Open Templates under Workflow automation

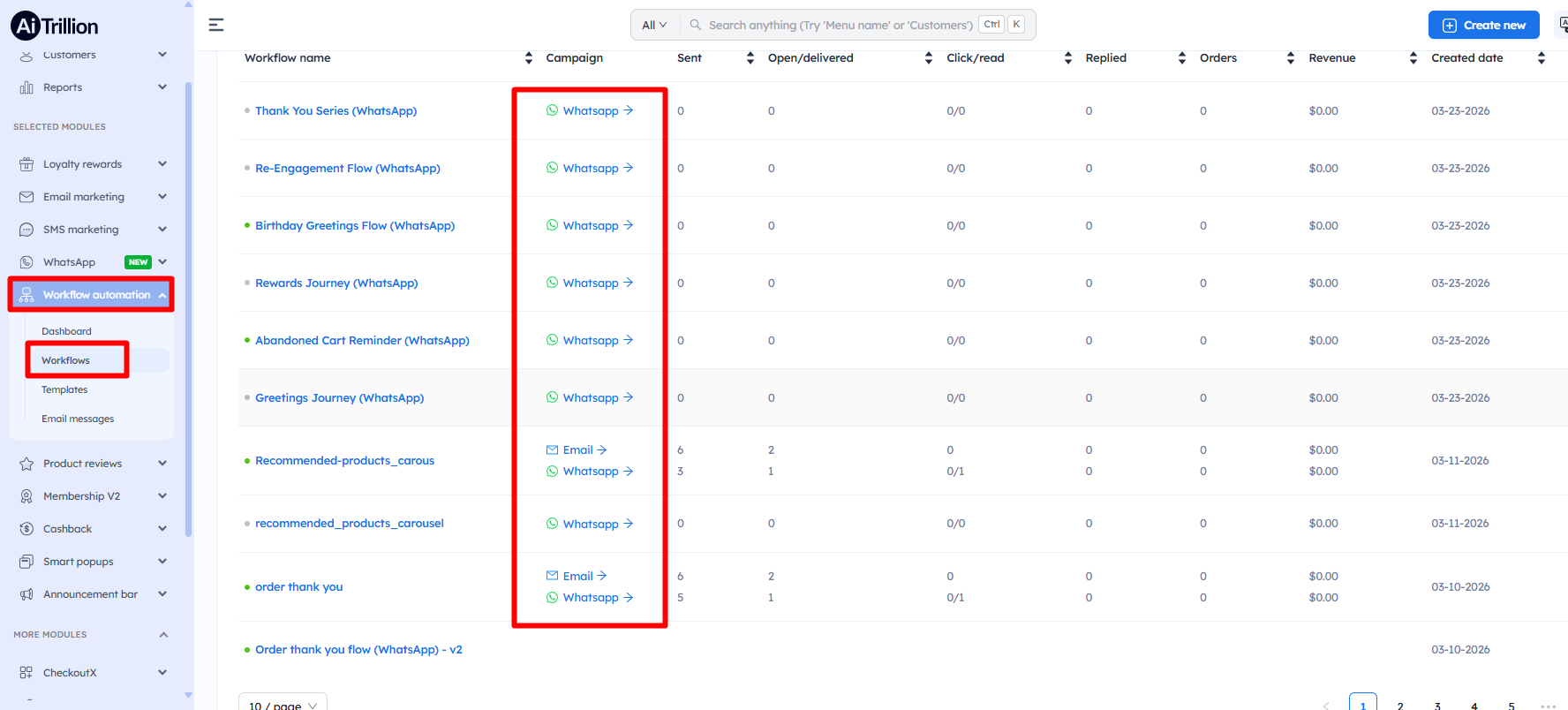[x=64, y=389]
